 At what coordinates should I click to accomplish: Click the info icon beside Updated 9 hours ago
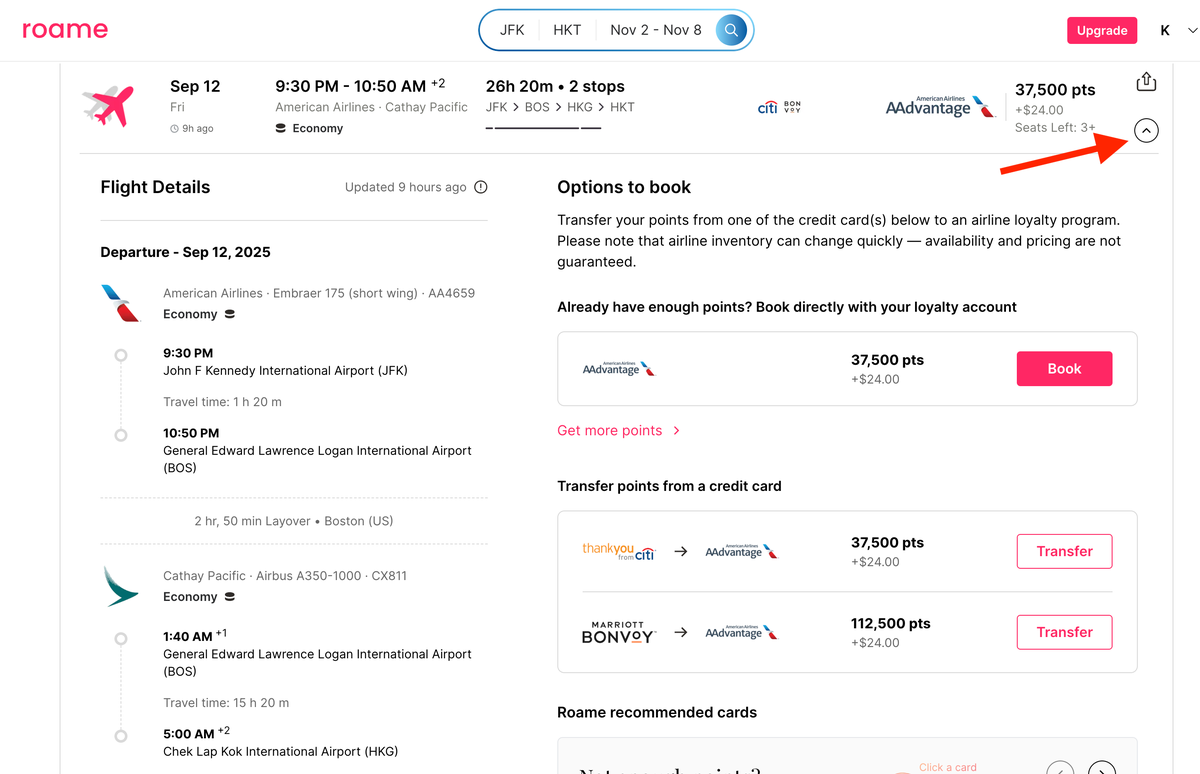pyautogui.click(x=481, y=187)
